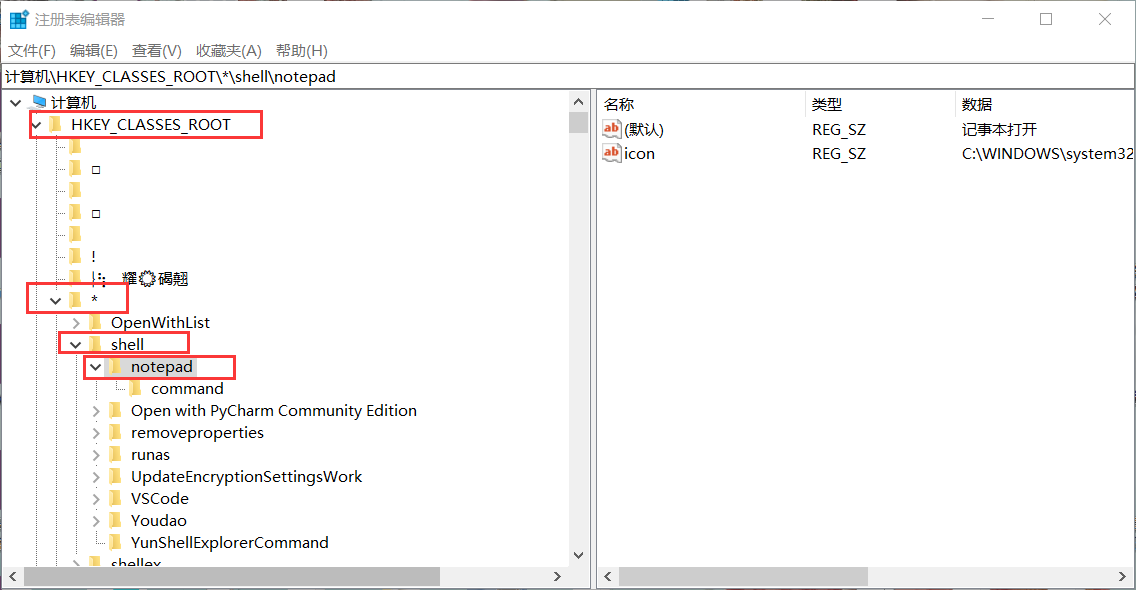Collapse the notepad key chevron

[x=96, y=367]
